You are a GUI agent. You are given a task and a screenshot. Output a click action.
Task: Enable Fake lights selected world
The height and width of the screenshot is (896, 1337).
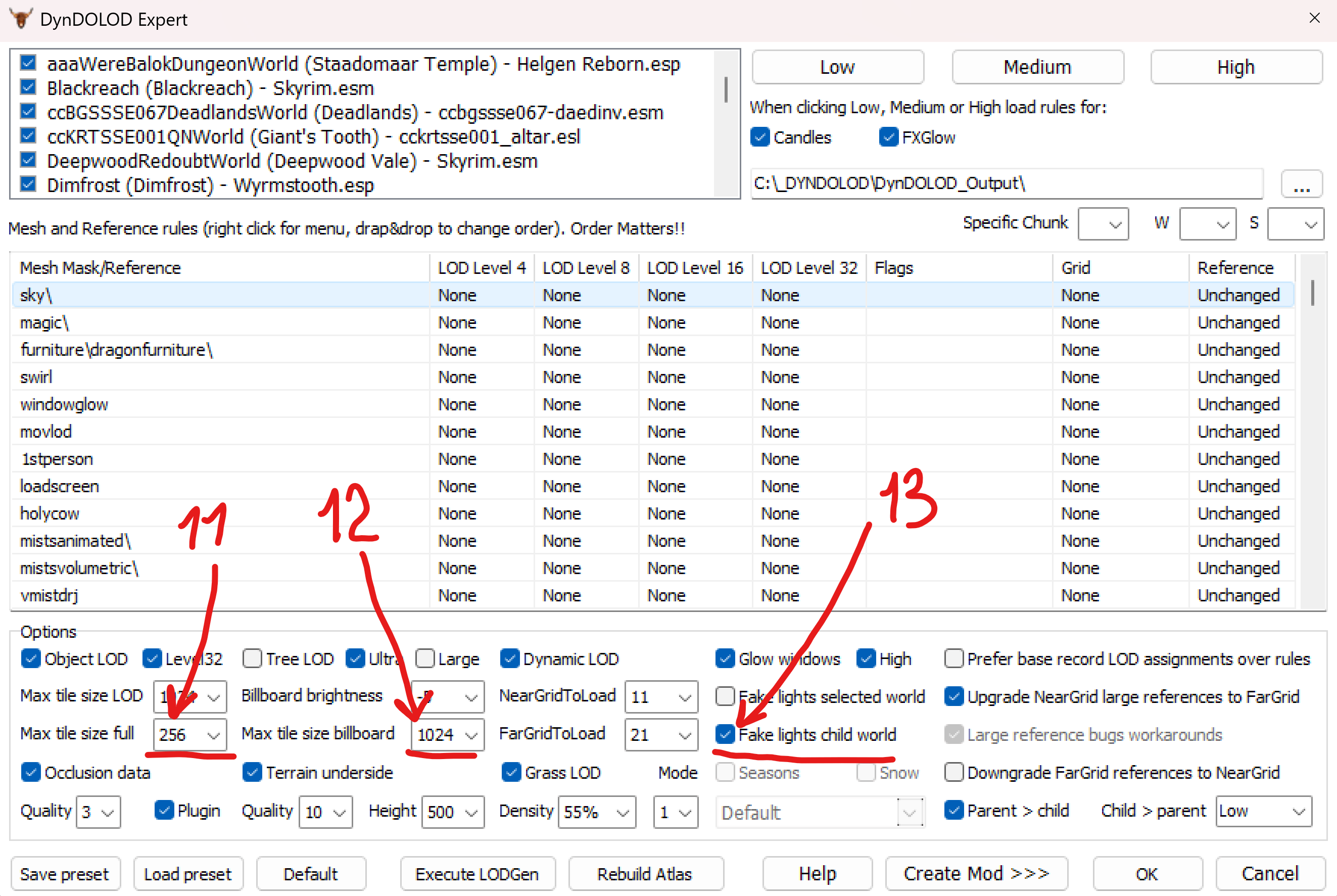coord(725,696)
